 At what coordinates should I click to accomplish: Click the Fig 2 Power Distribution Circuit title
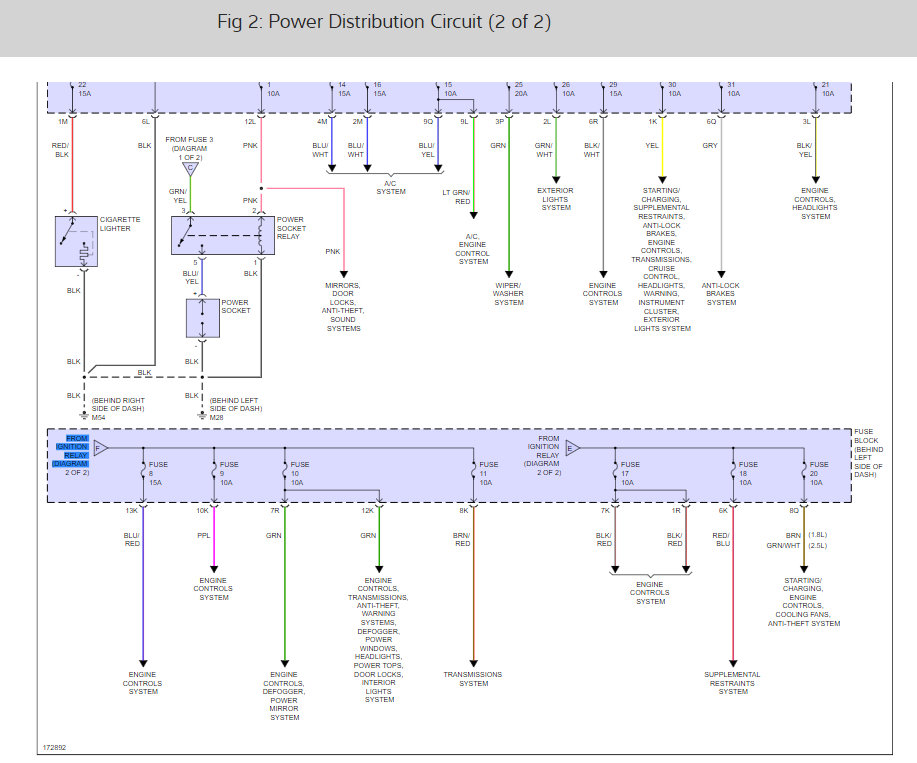(383, 22)
